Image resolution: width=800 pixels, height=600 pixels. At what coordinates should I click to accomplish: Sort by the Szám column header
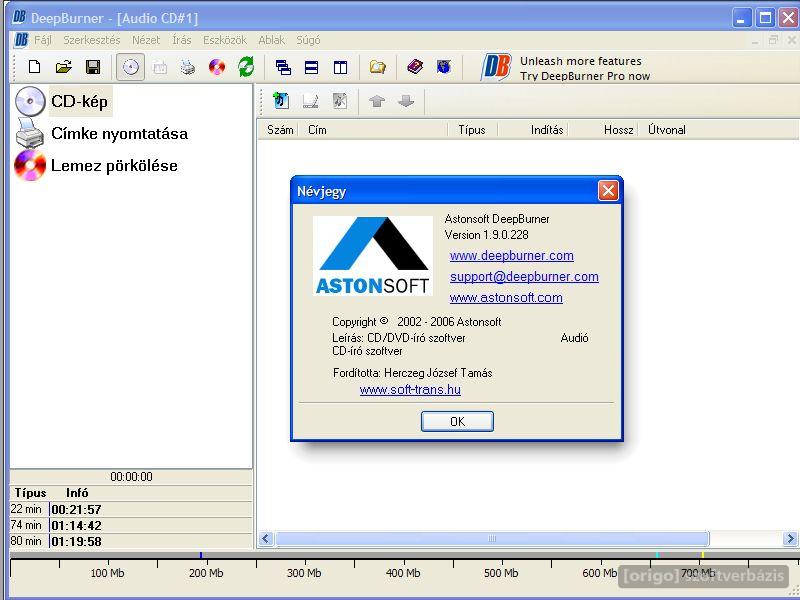coord(280,130)
